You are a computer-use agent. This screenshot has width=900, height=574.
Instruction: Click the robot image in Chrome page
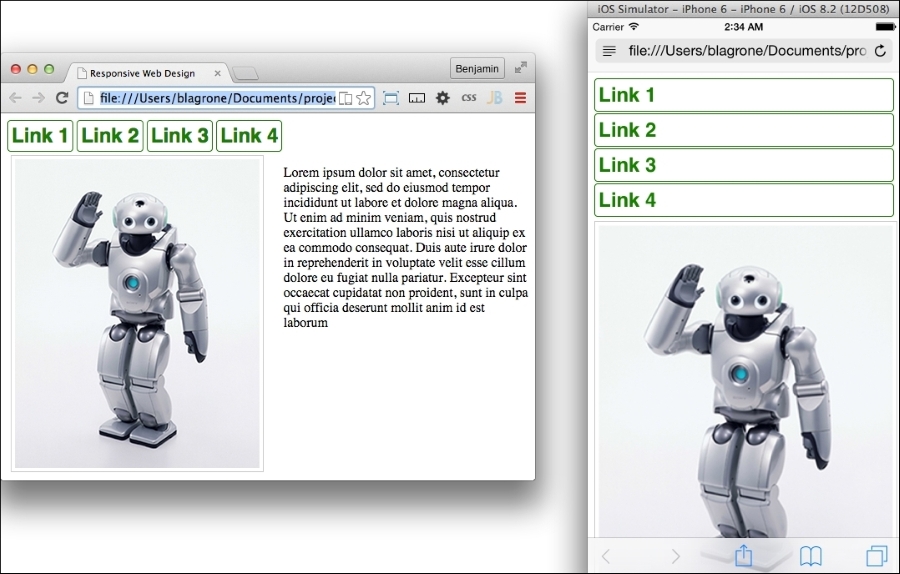point(137,313)
